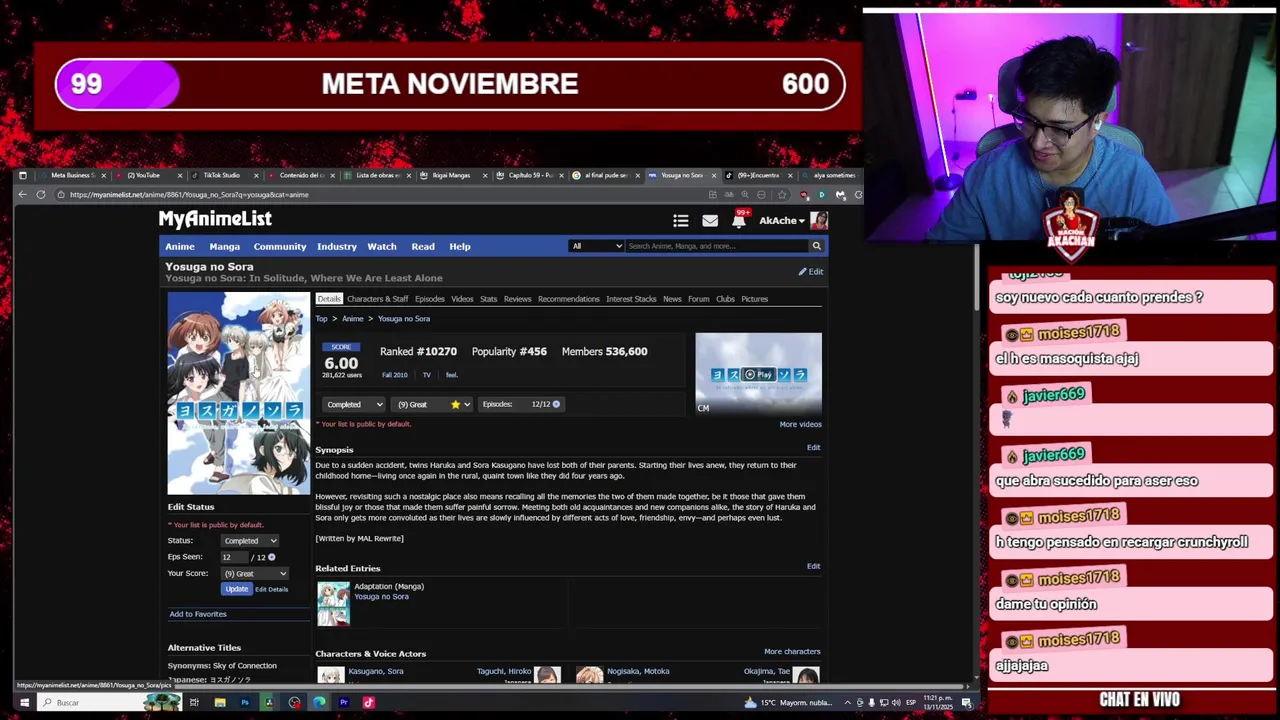Click the Eps Seen number field
The height and width of the screenshot is (720, 1280).
click(x=234, y=557)
